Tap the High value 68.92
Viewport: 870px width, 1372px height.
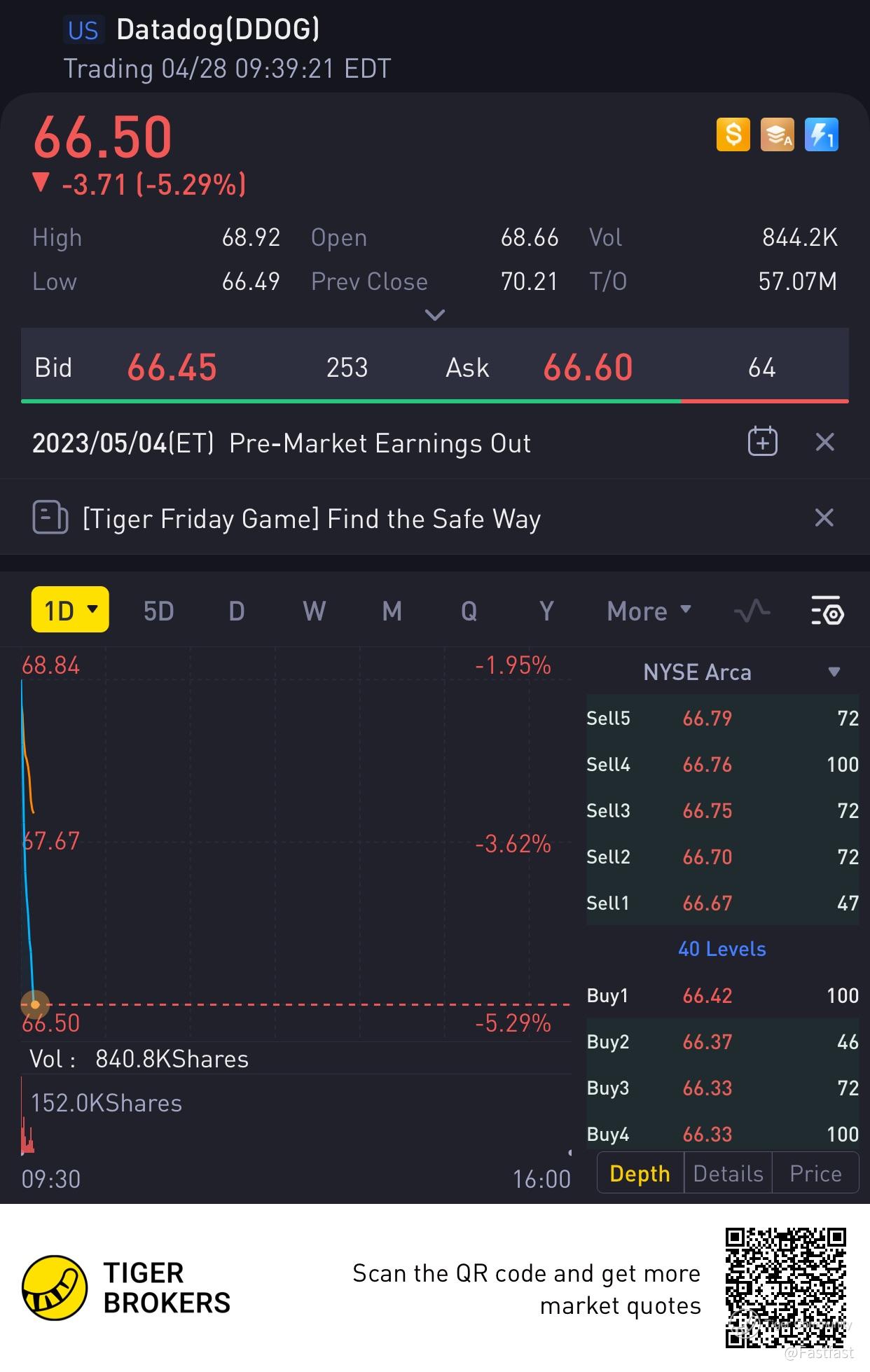click(x=251, y=237)
